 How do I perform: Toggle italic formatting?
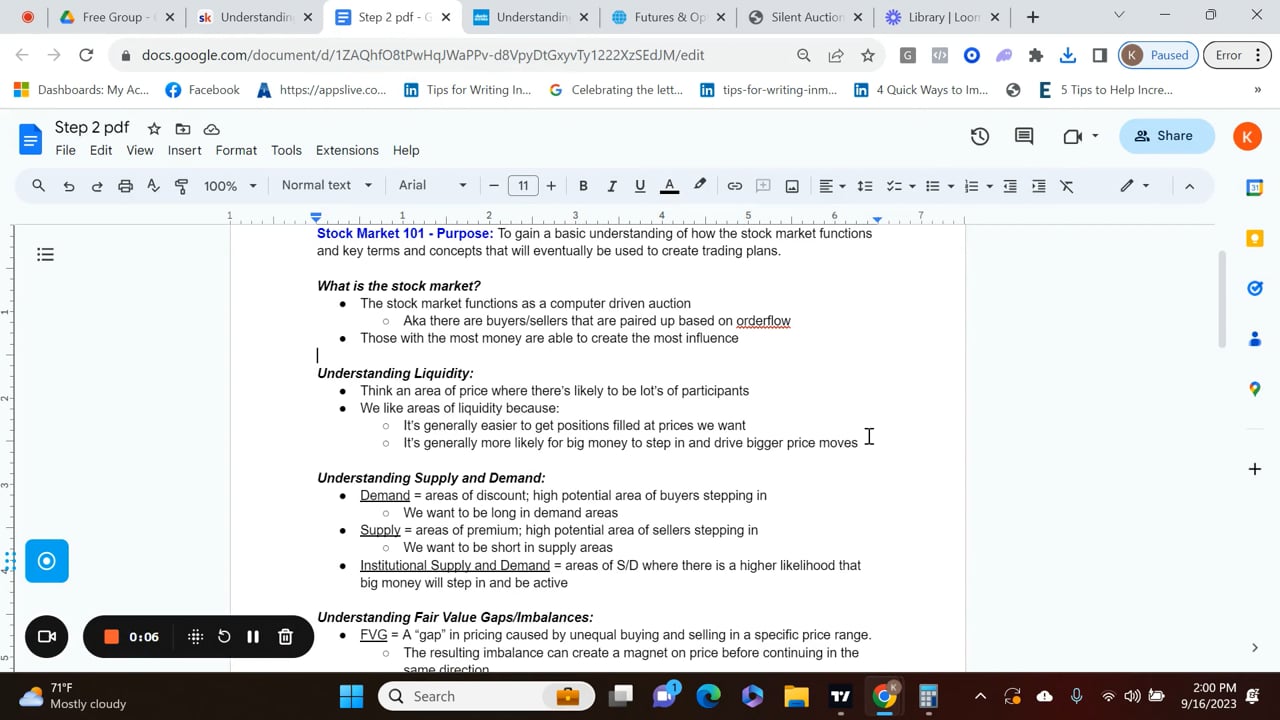(x=612, y=185)
